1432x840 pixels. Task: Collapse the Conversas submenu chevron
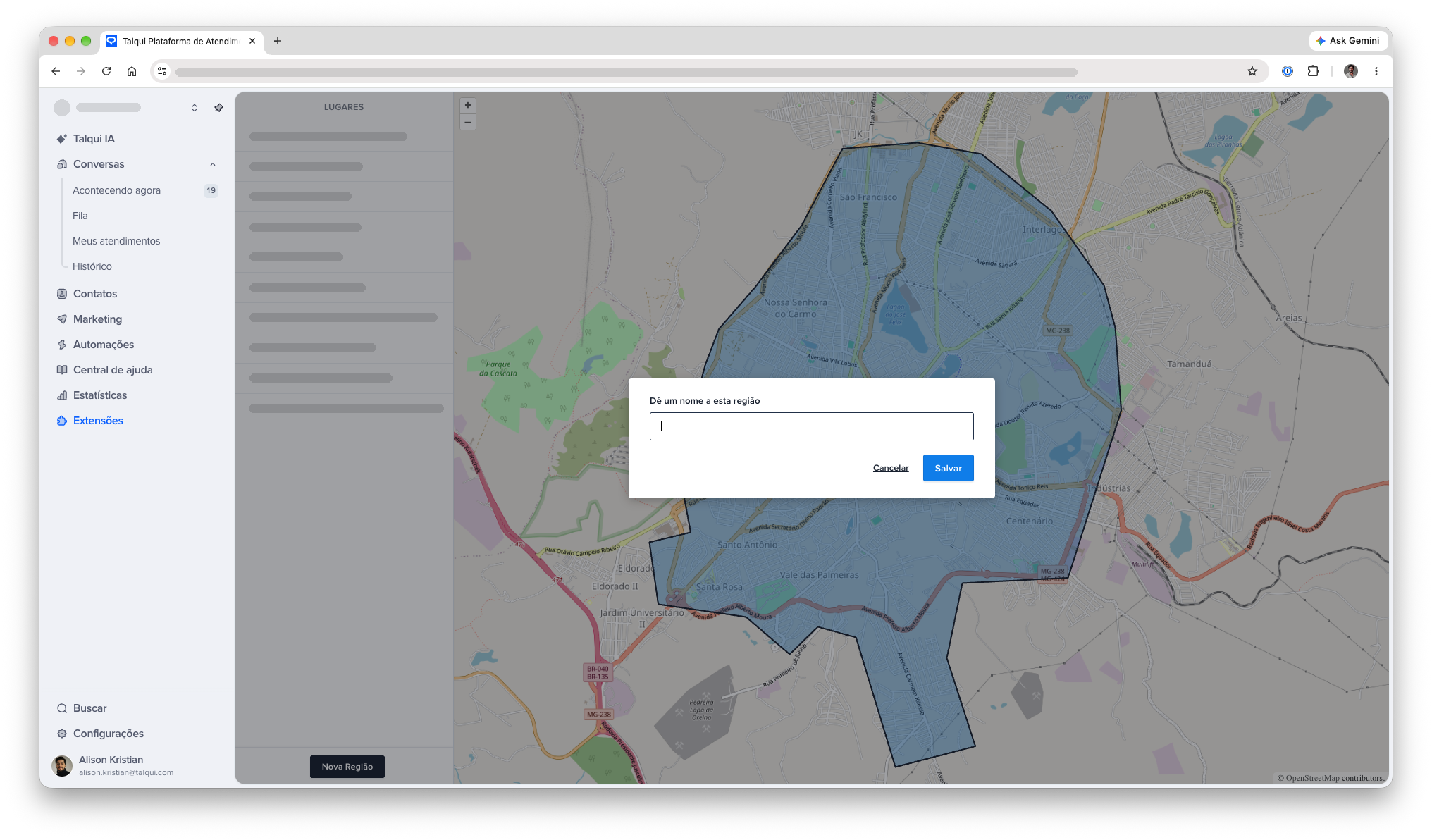pyautogui.click(x=213, y=164)
